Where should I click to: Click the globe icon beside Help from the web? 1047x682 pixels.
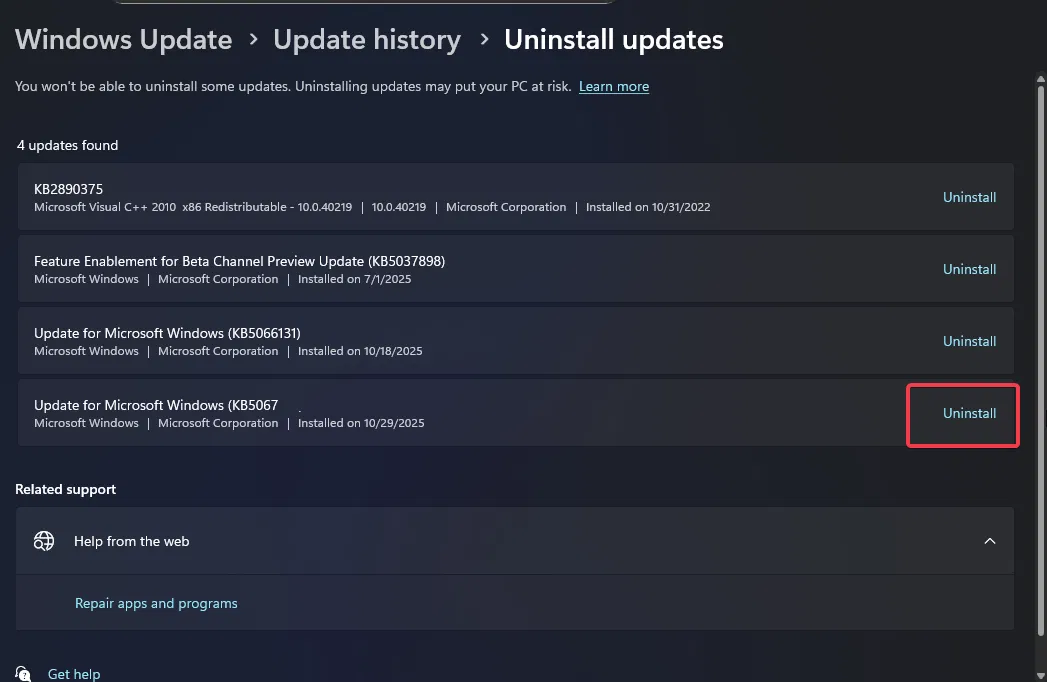(44, 541)
